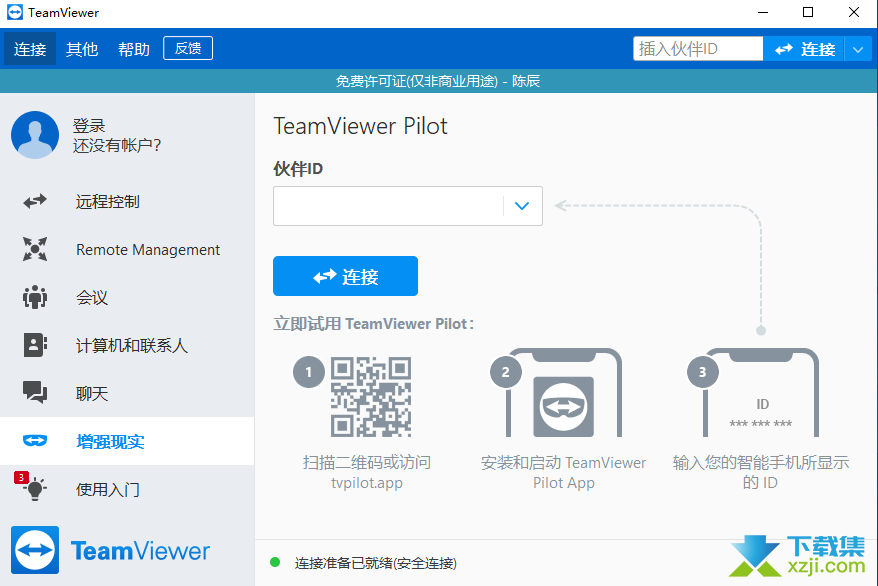Click the tvpilot.app QR code
The image size is (878, 586).
371,396
